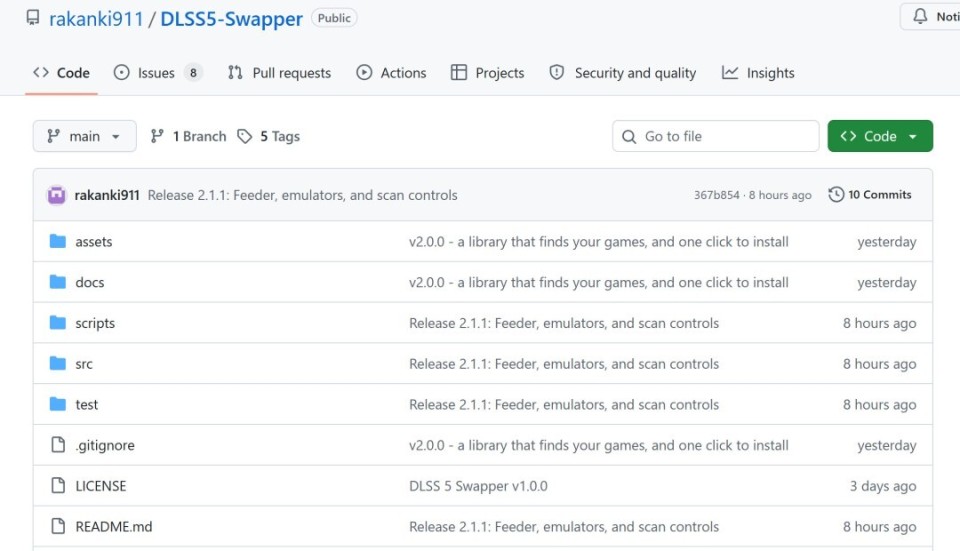Click the docs folder icon

(58, 282)
